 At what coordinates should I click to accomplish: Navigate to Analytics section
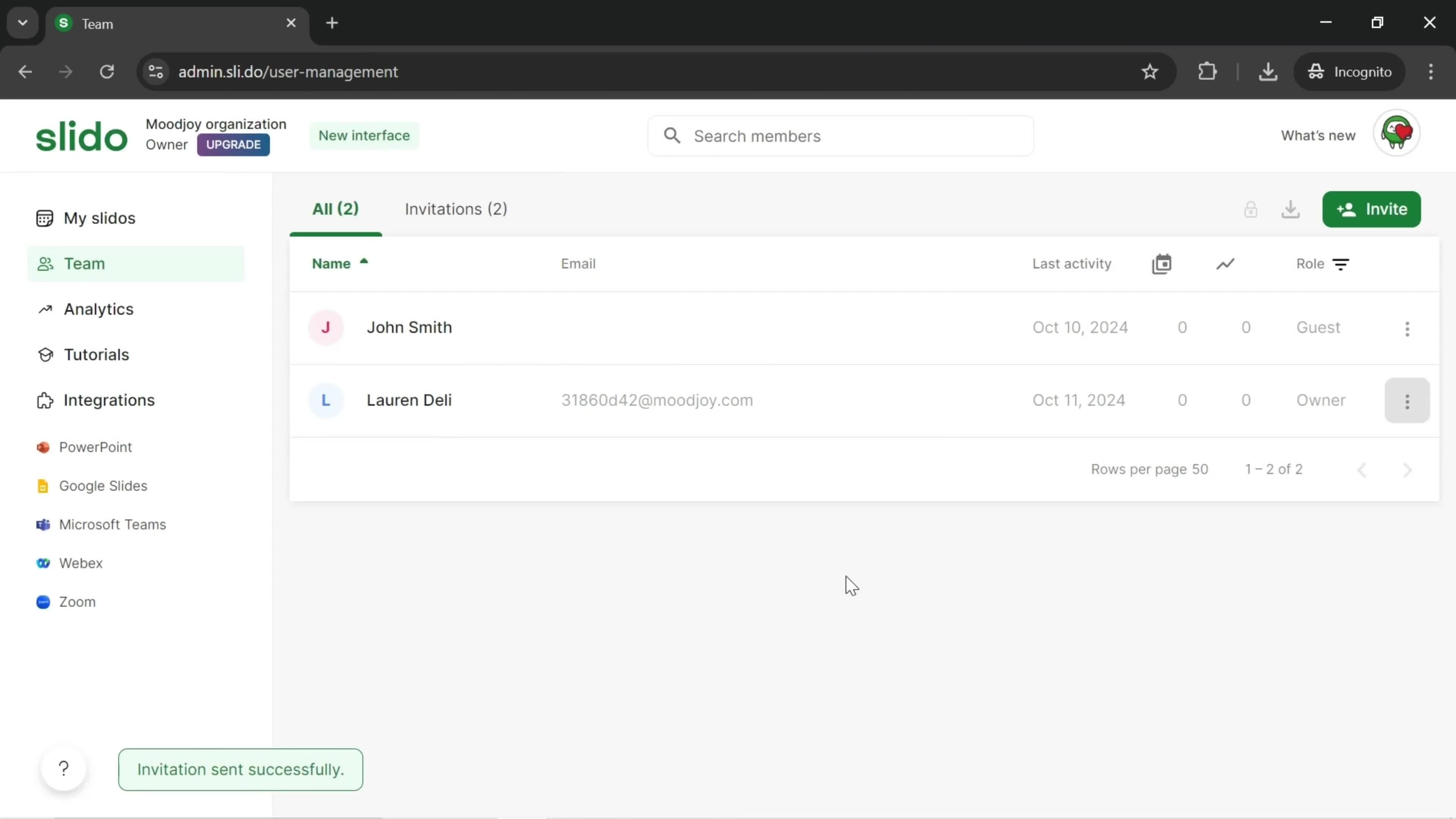[x=98, y=308]
